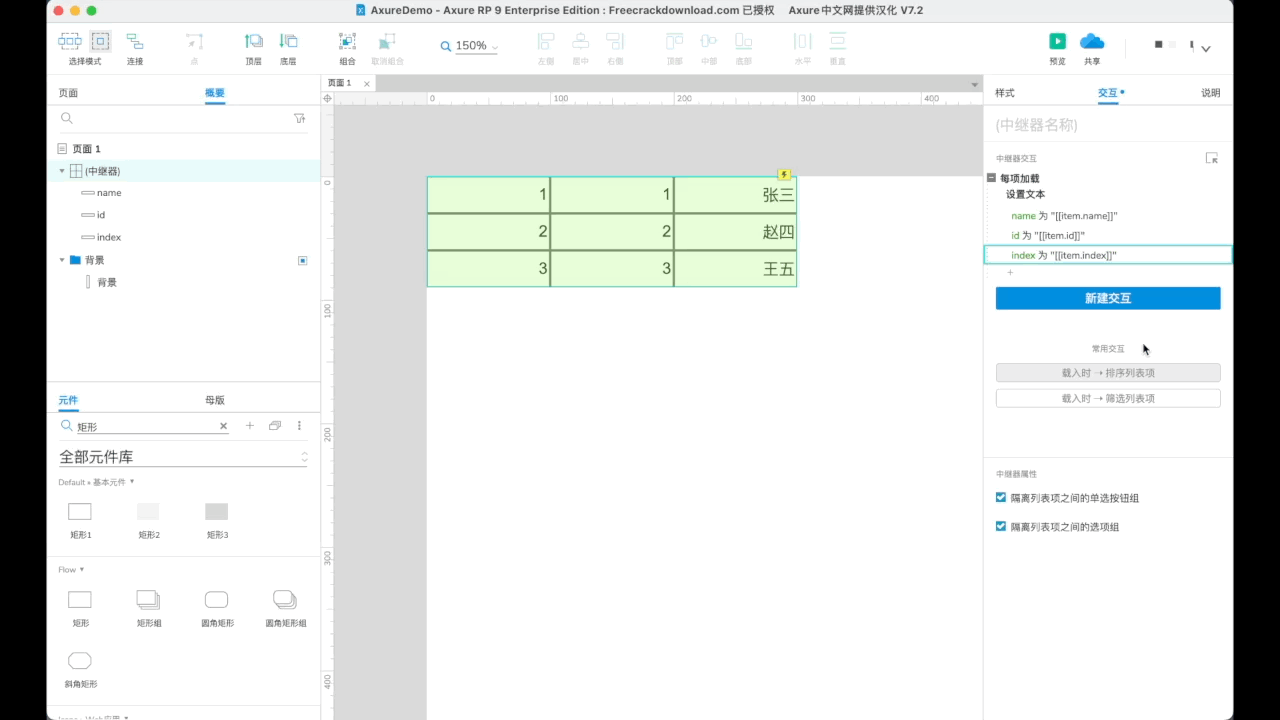Select the contained selection mode icon
Image resolution: width=1280 pixels, height=720 pixels.
point(100,41)
